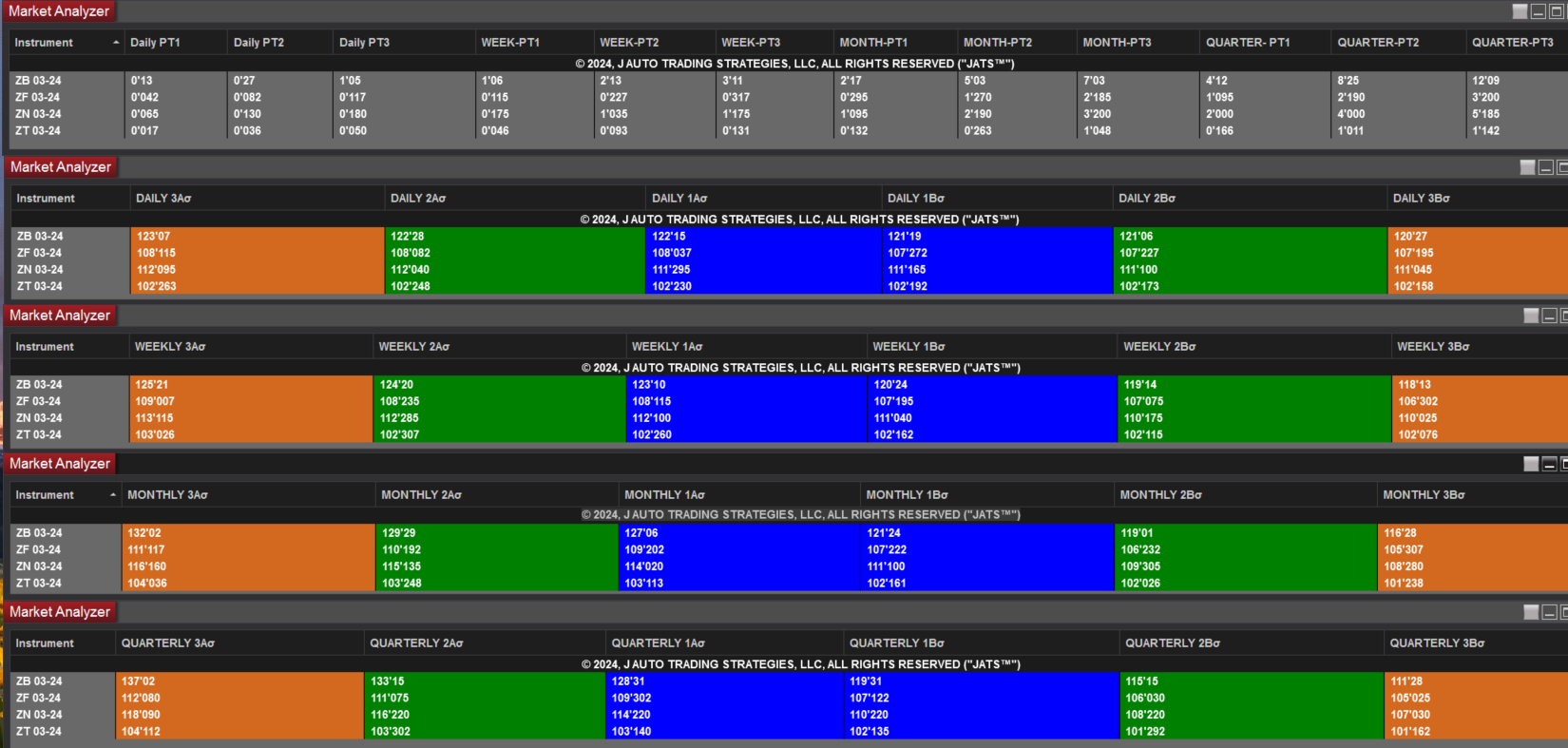Maximize the Daily PT1 Market Analyzer window
The width and height of the screenshot is (1568, 748).
coord(1557,11)
